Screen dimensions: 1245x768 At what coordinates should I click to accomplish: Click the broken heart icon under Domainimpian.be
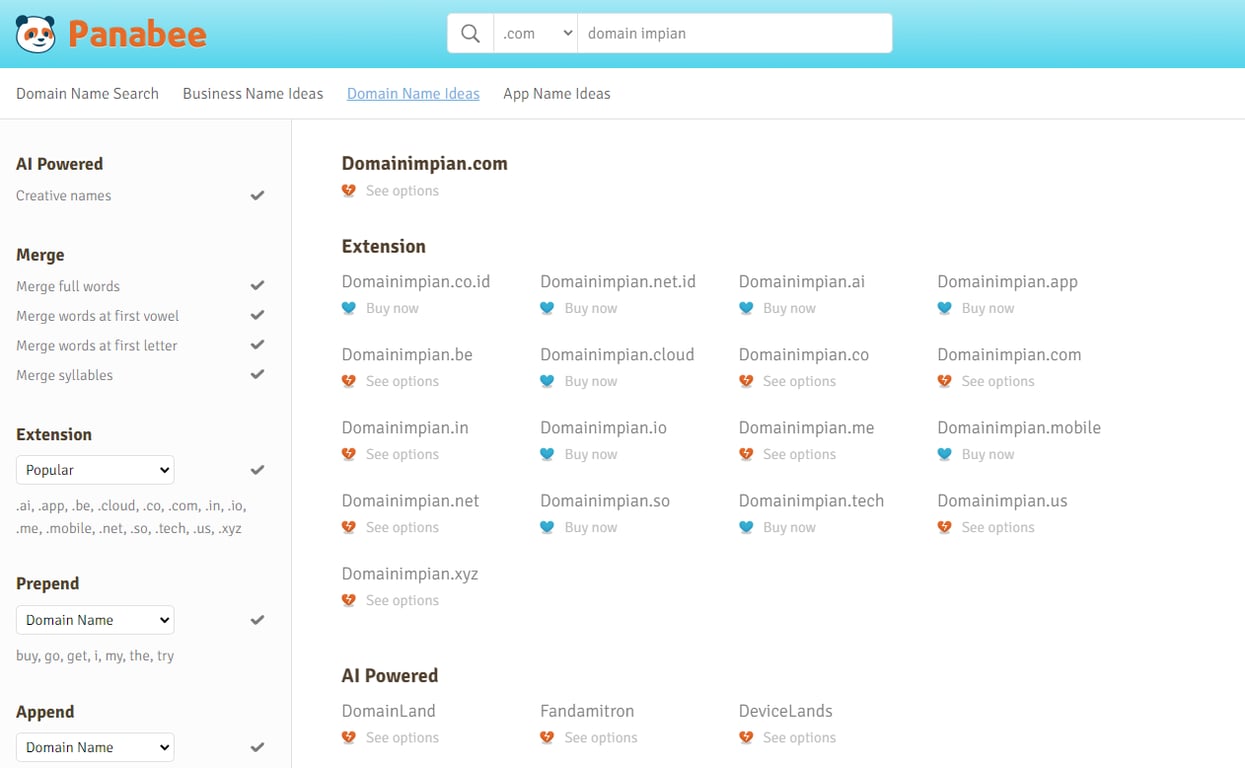349,381
